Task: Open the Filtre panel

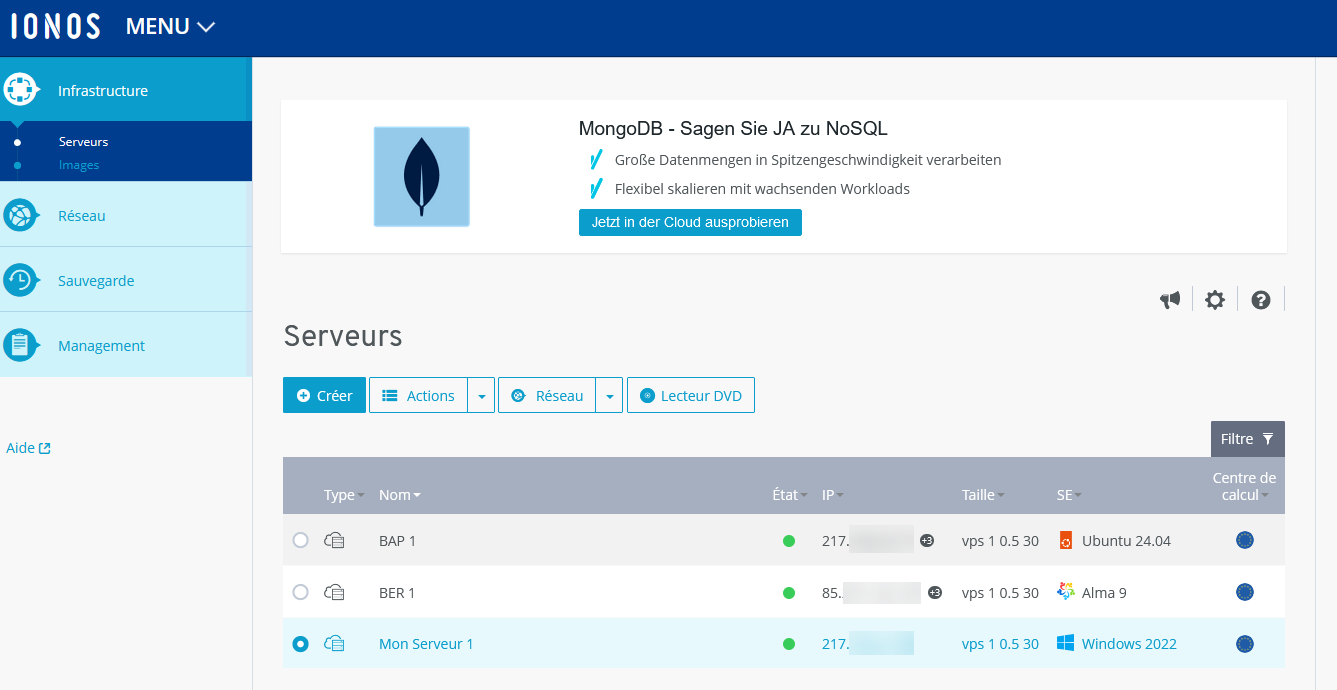Action: [x=1248, y=439]
